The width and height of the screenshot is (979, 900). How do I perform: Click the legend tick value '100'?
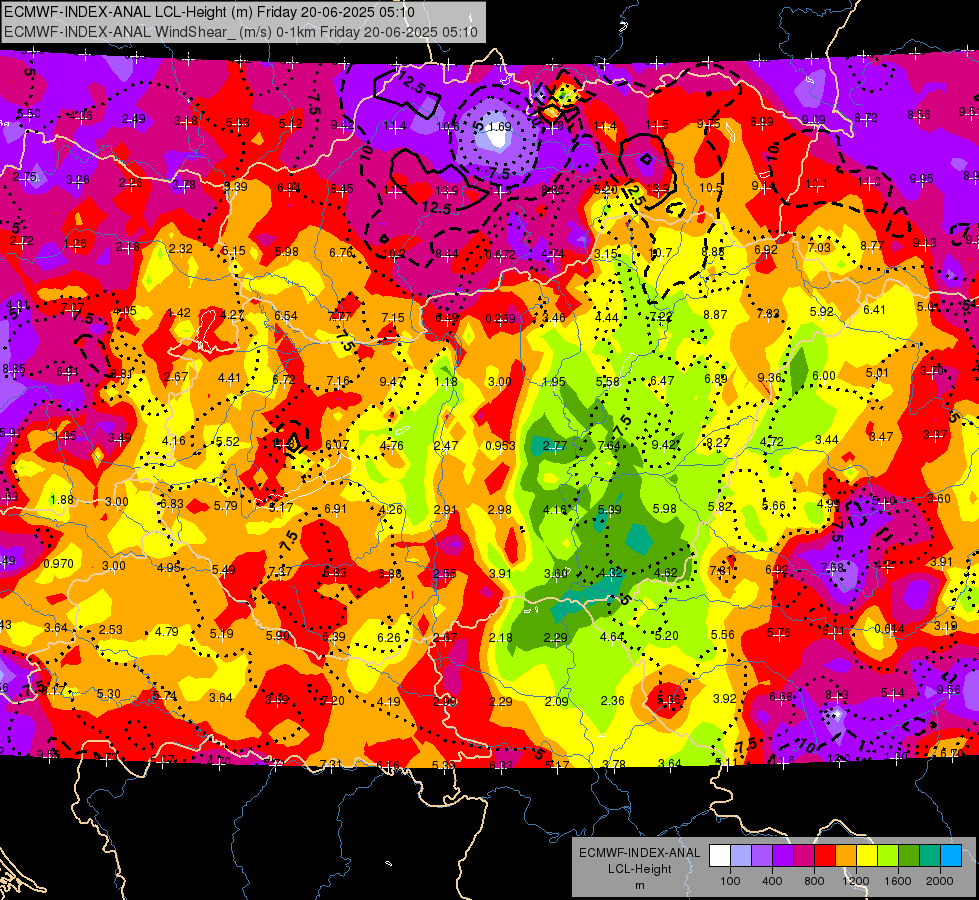tap(730, 881)
